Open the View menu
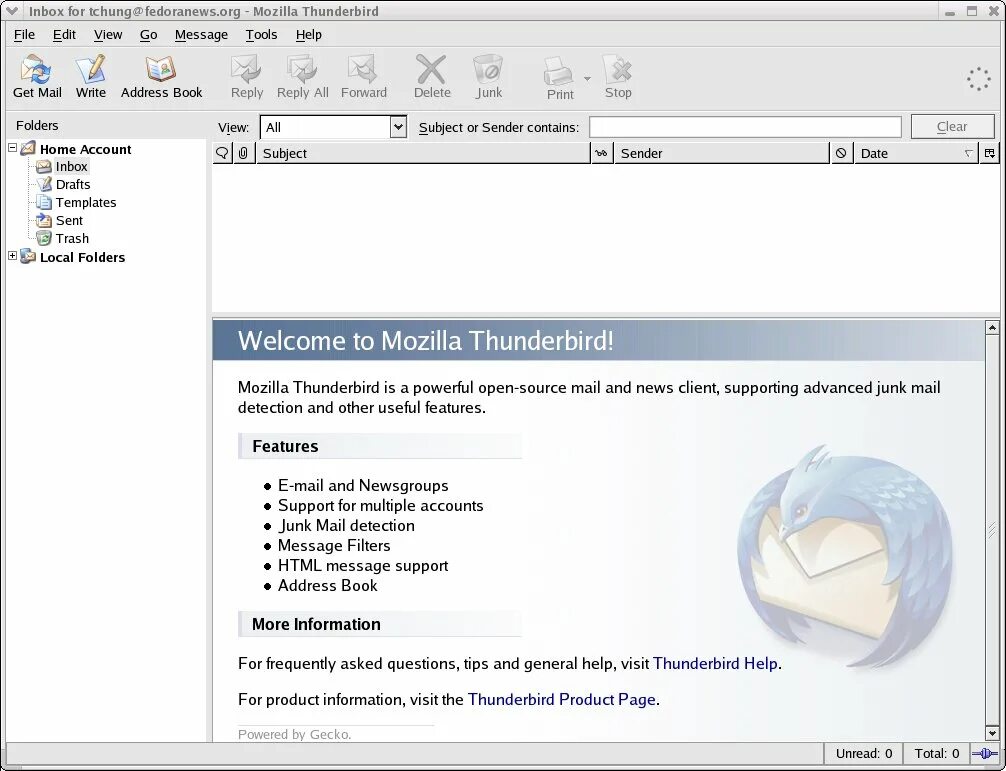 pyautogui.click(x=108, y=35)
